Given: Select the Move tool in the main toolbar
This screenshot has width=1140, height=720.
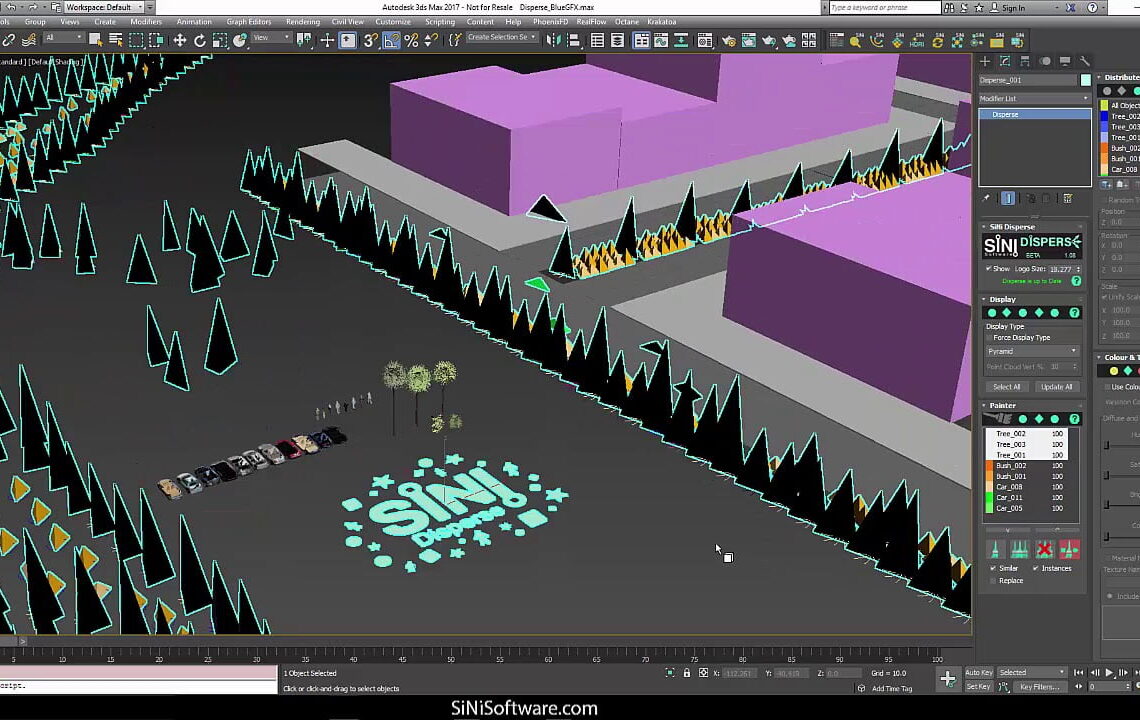Looking at the screenshot, I should pos(180,41).
